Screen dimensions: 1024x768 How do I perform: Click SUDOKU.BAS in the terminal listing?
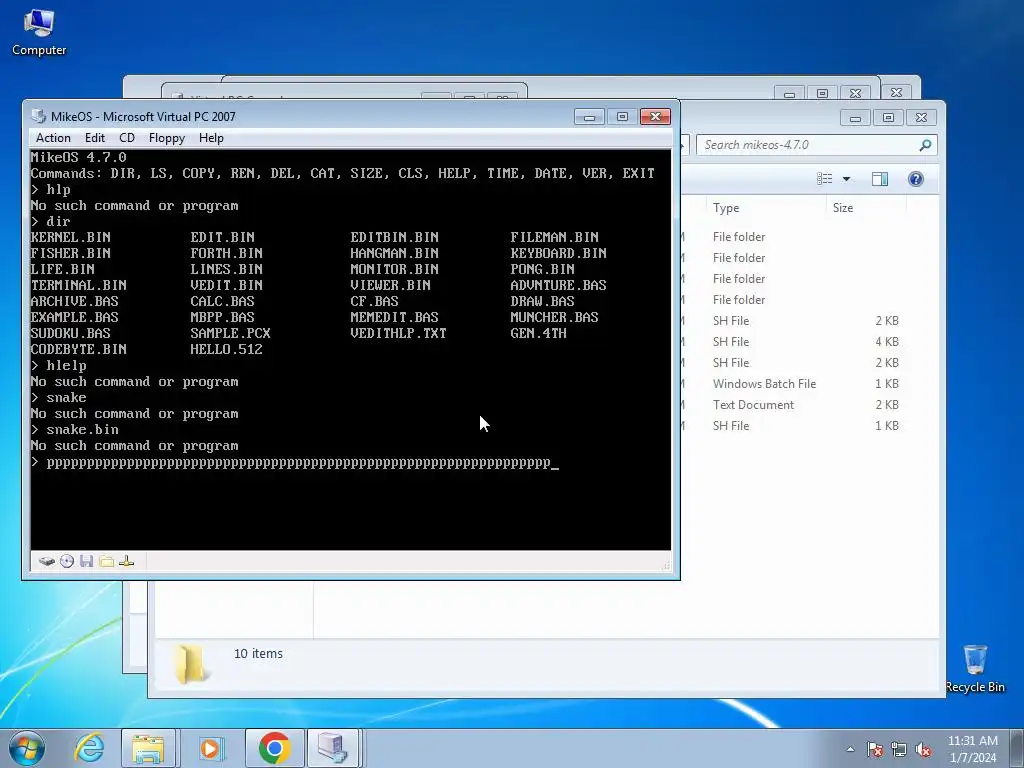click(71, 333)
